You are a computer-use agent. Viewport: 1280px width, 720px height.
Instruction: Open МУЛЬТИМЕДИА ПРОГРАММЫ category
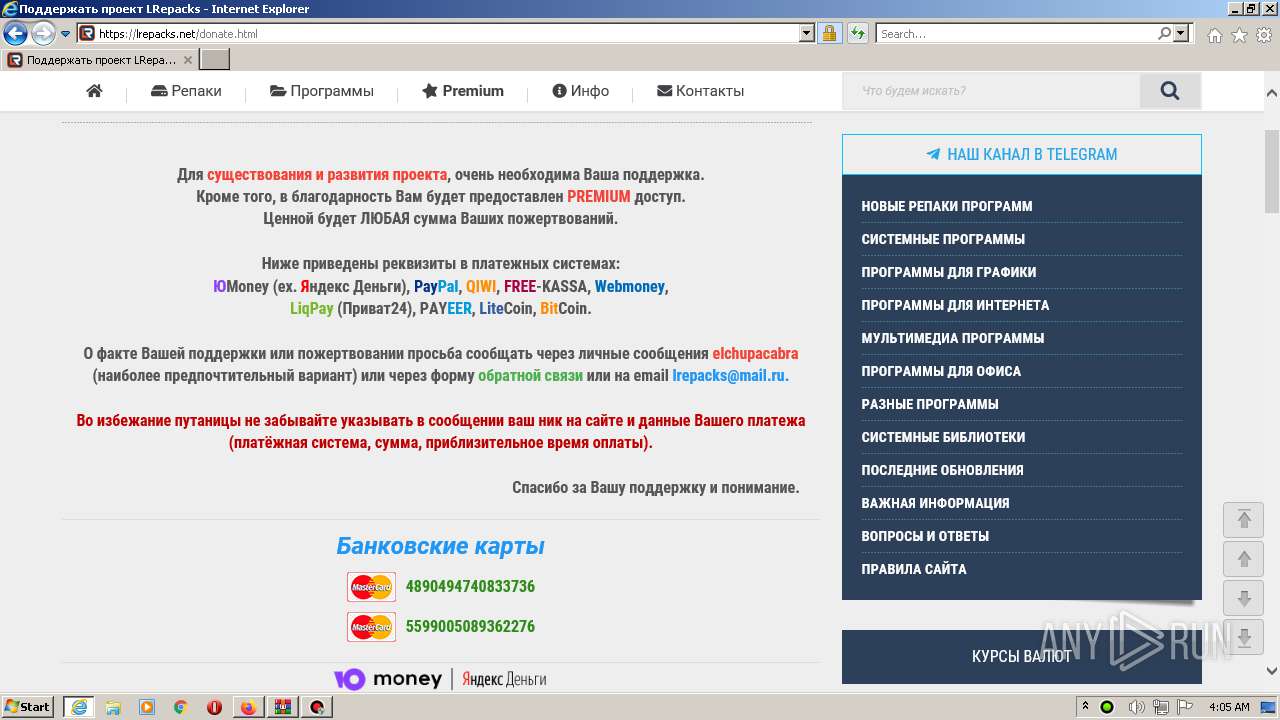pyautogui.click(x=953, y=338)
